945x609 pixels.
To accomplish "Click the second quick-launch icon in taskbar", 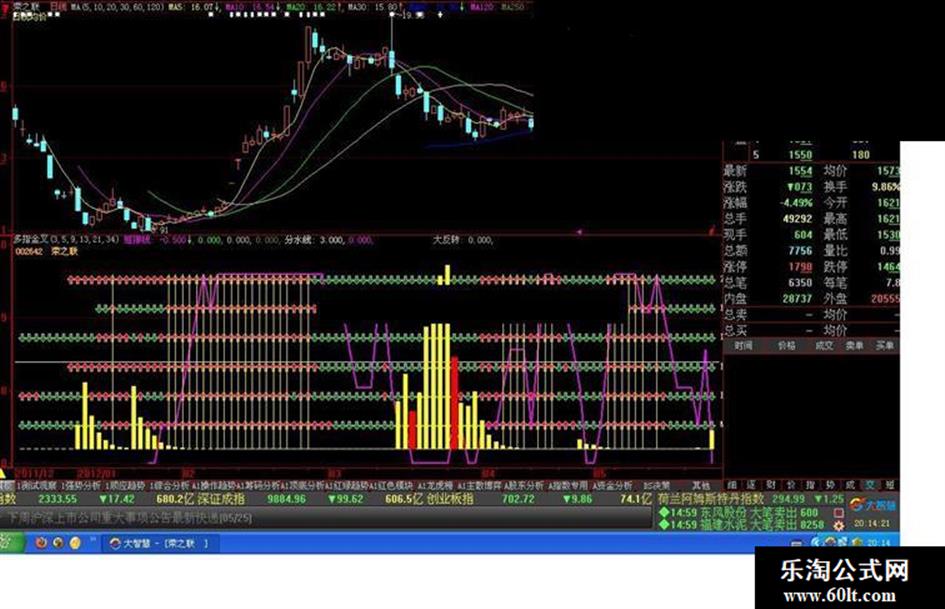I will (x=58, y=543).
